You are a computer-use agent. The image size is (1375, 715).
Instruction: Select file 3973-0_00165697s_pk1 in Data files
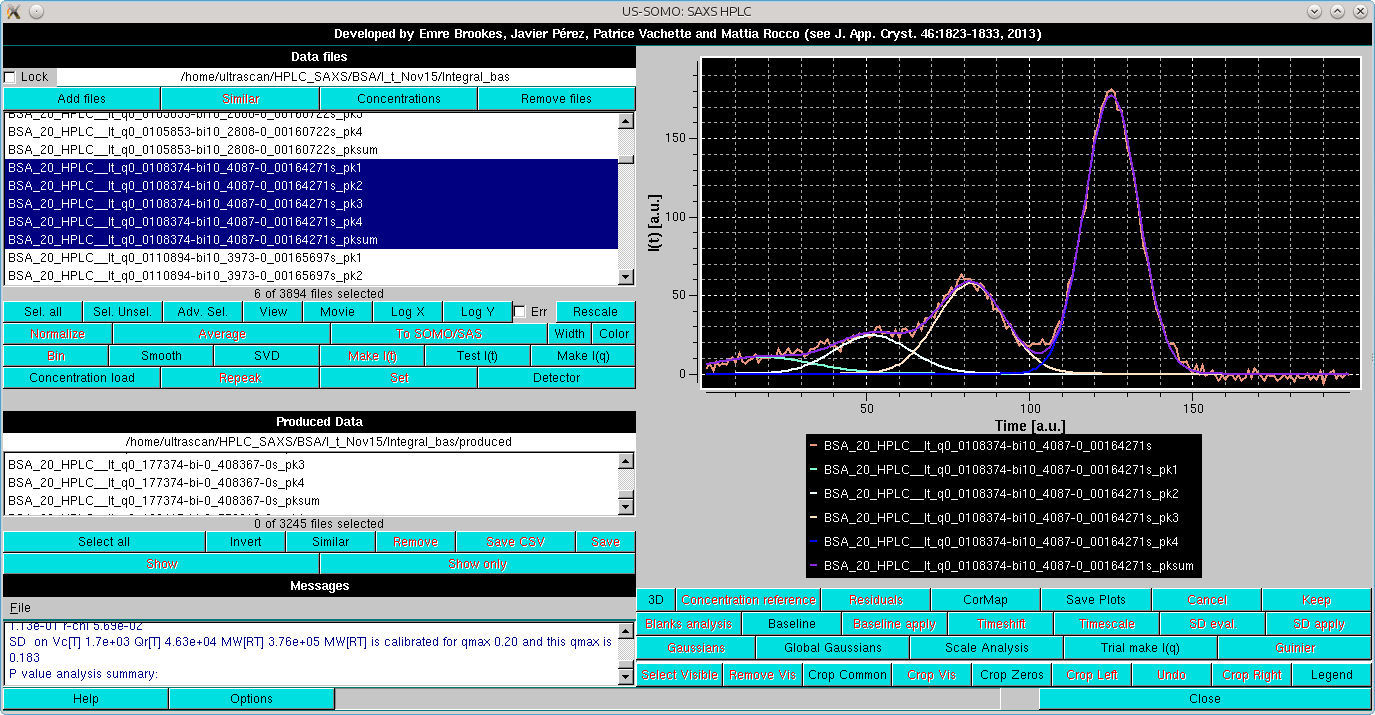click(x=310, y=258)
